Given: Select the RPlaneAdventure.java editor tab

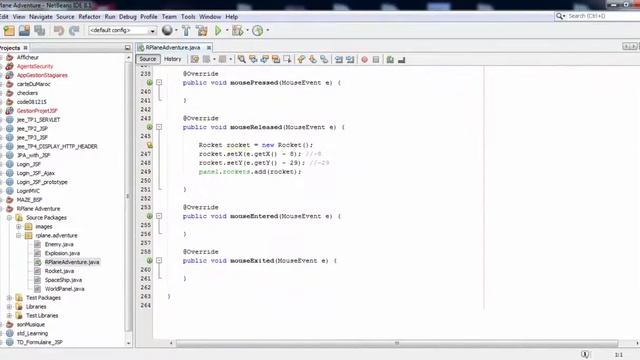Looking at the screenshot, I should (173, 48).
